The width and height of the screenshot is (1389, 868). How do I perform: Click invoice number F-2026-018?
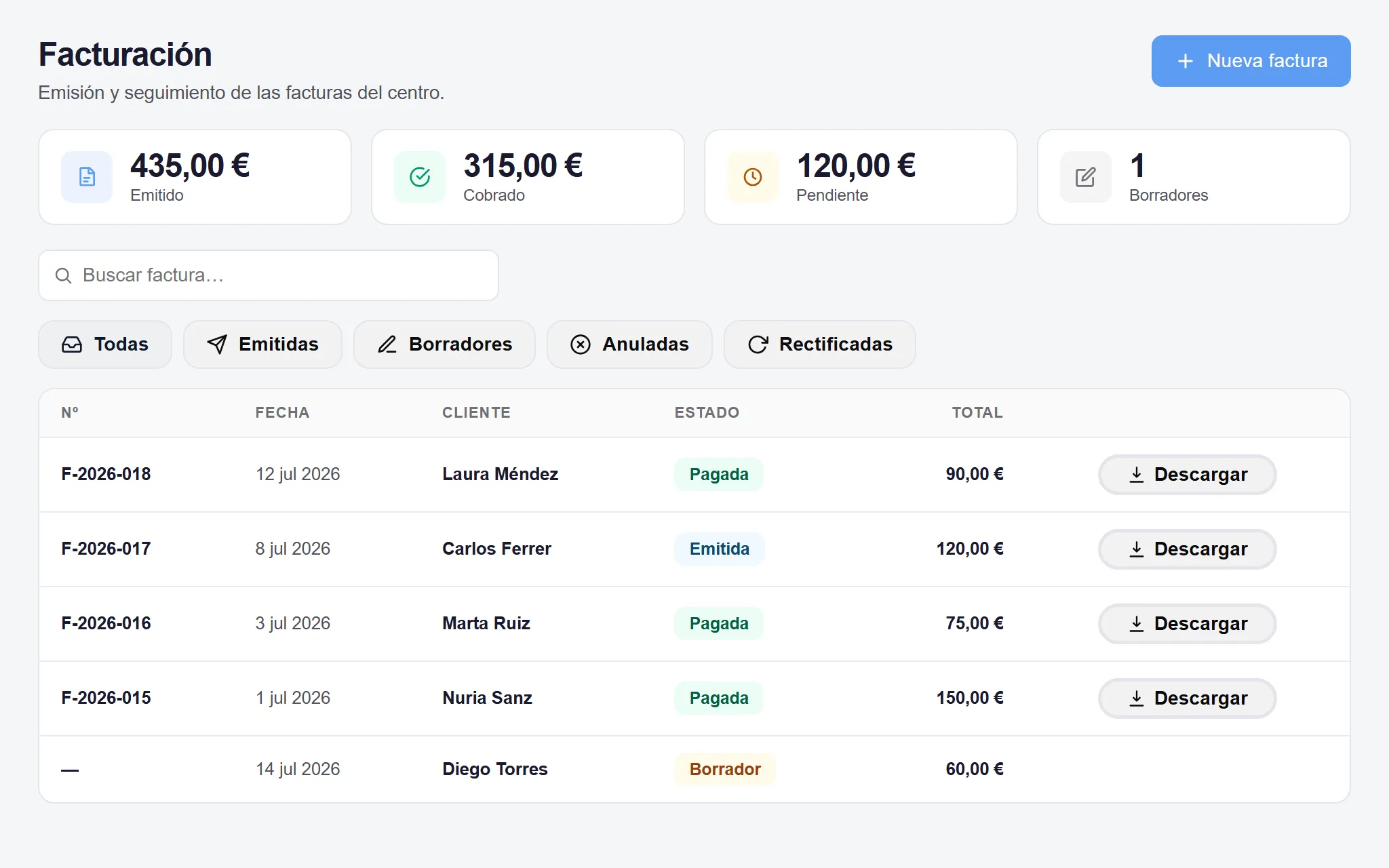(106, 474)
